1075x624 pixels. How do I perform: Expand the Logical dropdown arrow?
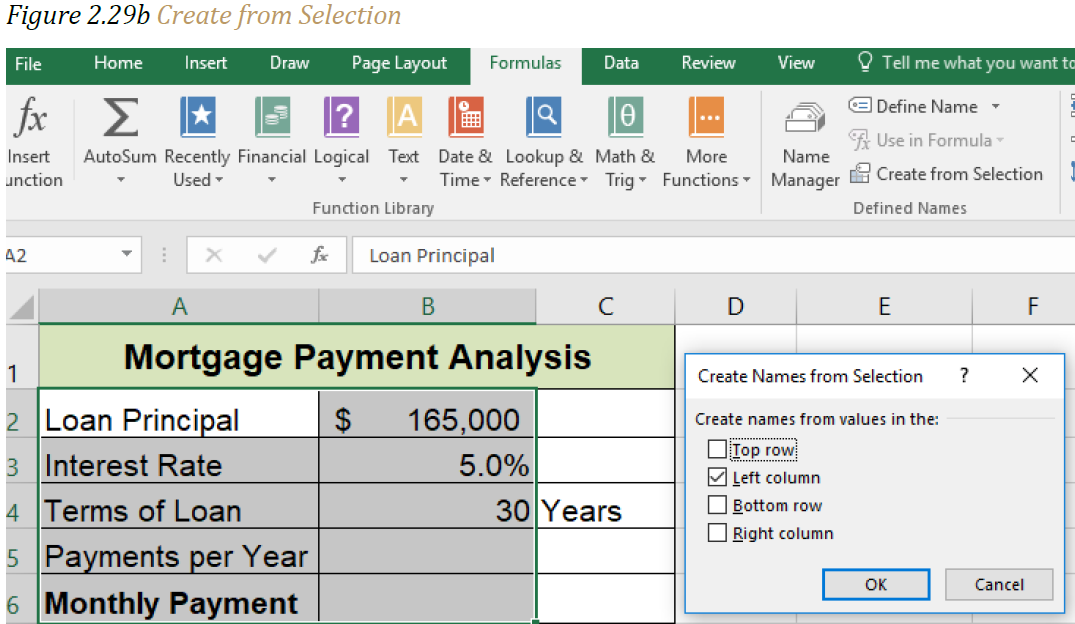341,180
